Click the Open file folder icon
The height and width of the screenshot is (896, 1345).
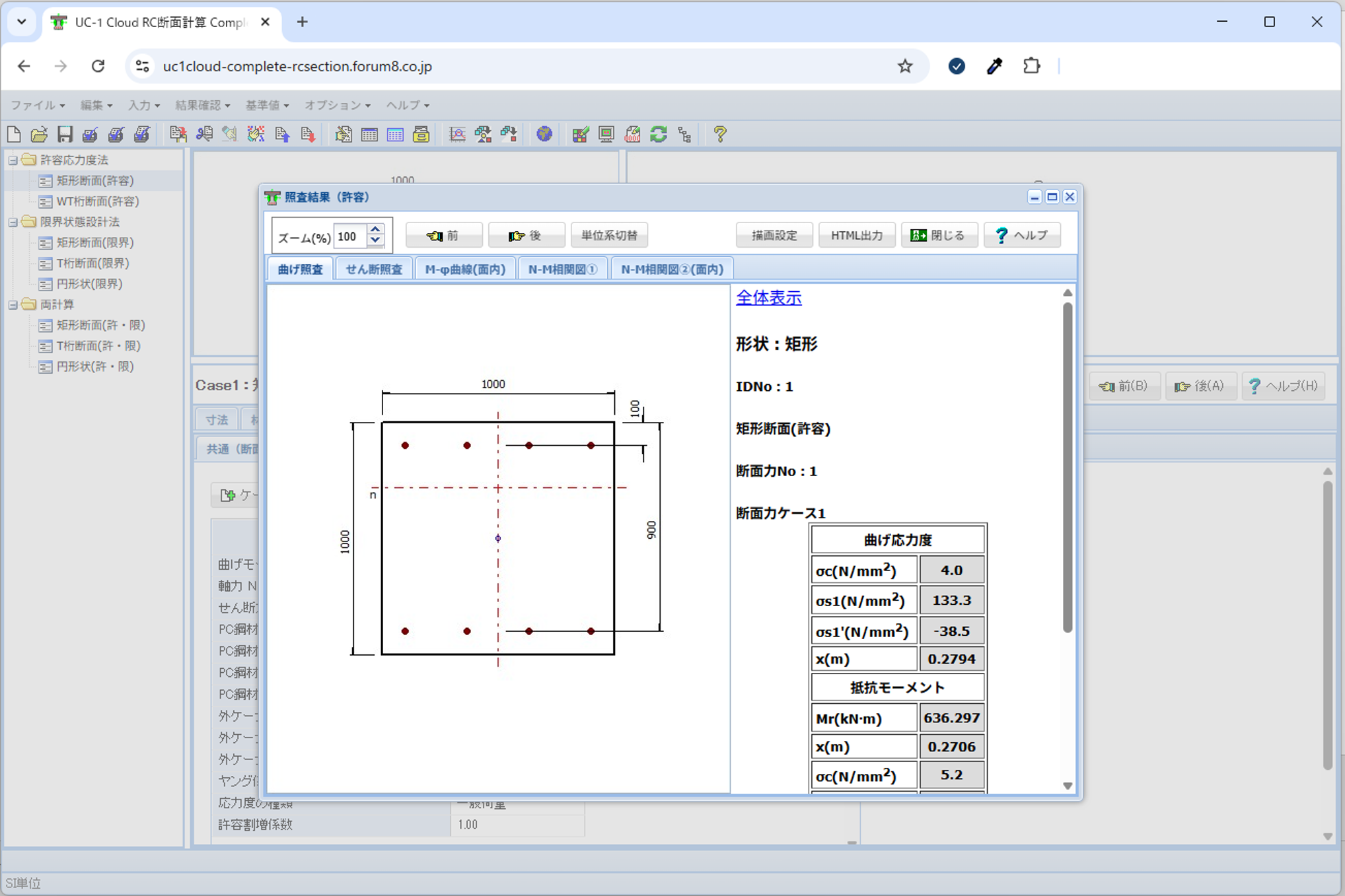[x=39, y=135]
